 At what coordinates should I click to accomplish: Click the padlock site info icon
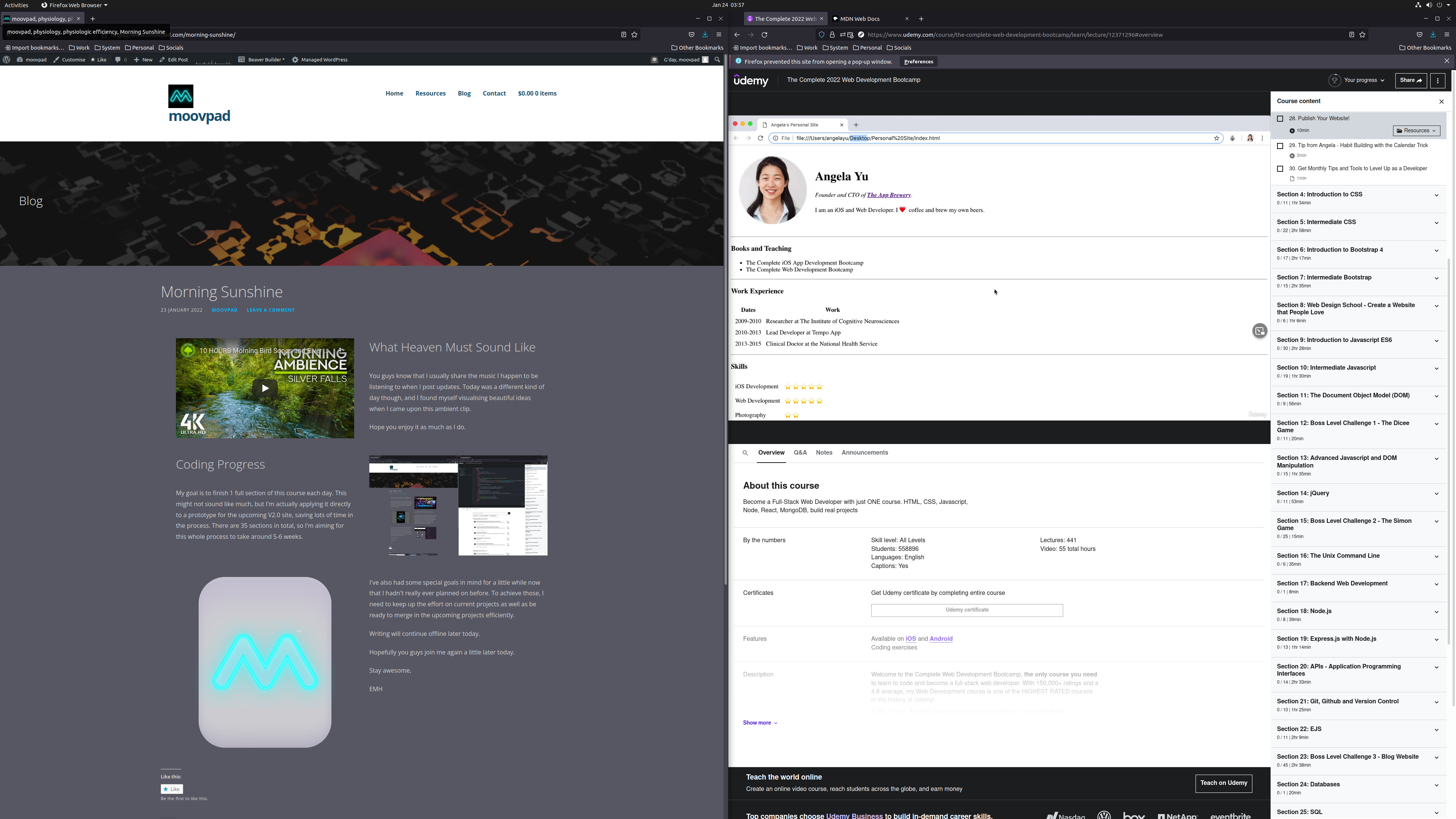[832, 35]
